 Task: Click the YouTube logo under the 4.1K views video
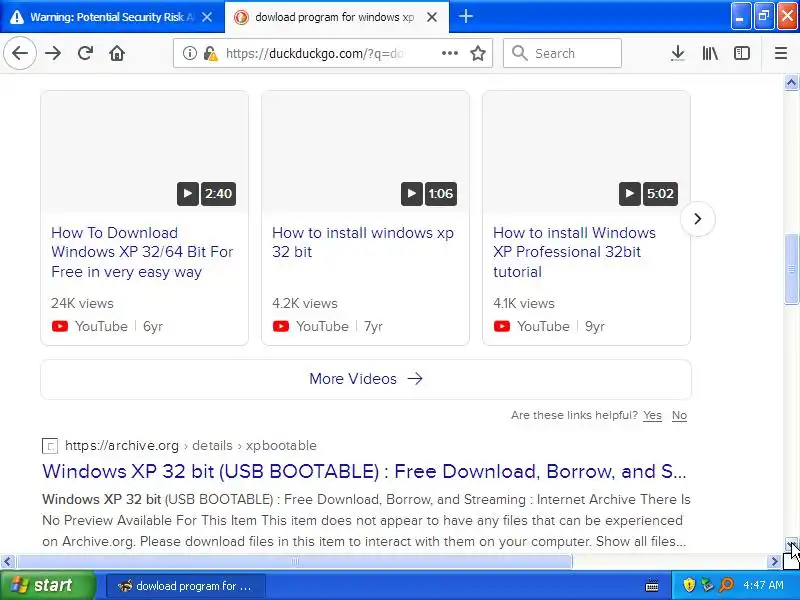click(x=502, y=326)
